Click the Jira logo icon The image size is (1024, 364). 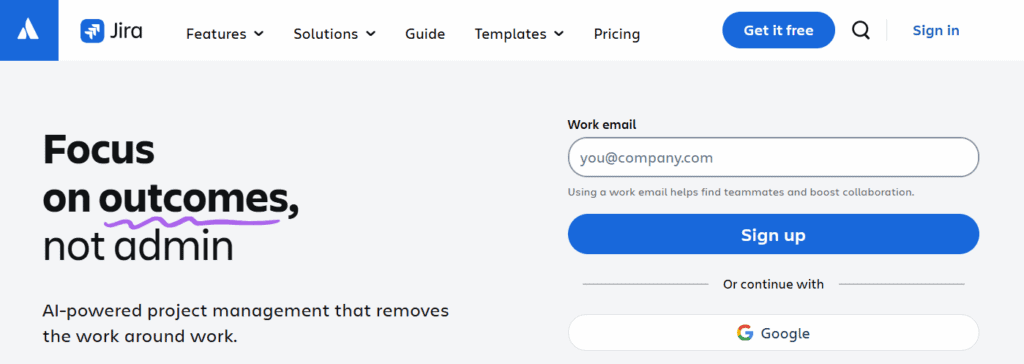point(93,31)
